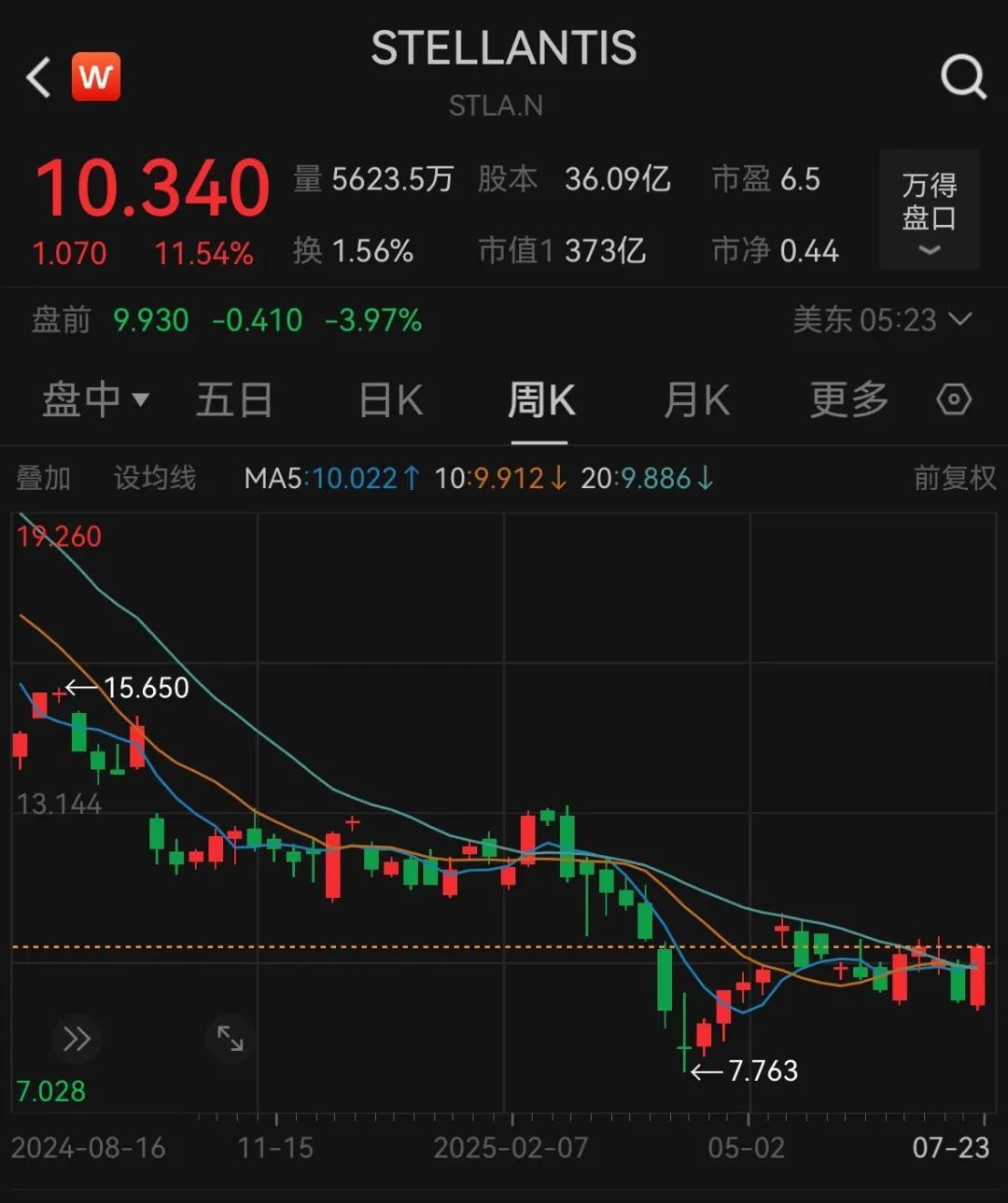
Task: Open the 更多 more options menu
Action: (x=847, y=399)
